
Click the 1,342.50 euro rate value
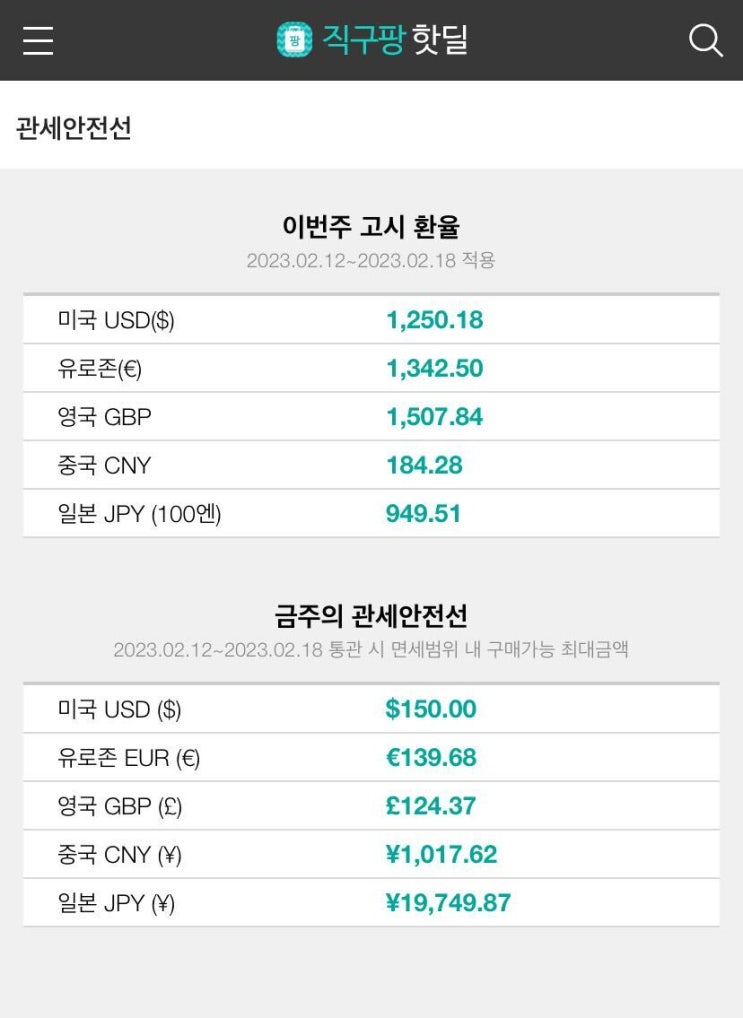click(x=434, y=369)
